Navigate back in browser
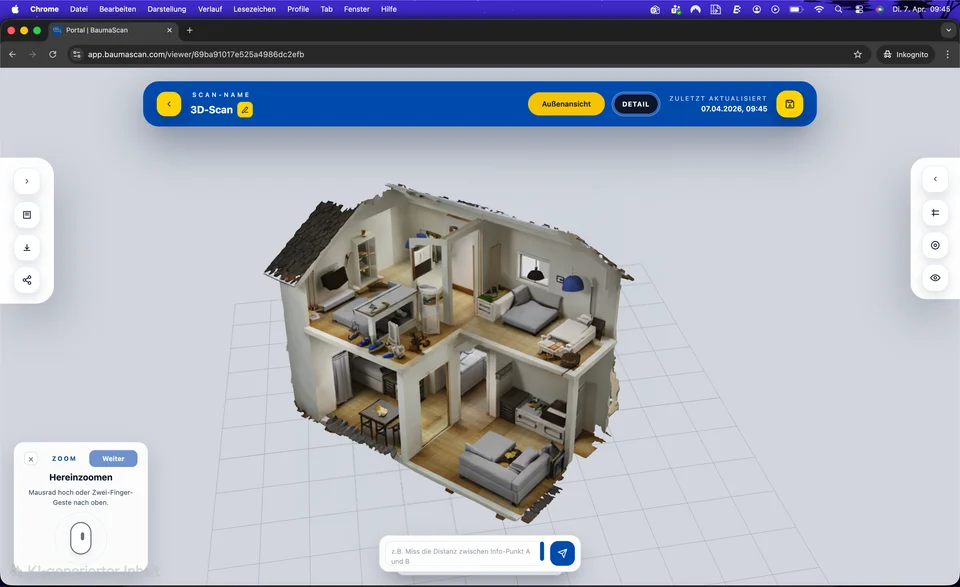Viewport: 960px width, 587px height. point(12,54)
